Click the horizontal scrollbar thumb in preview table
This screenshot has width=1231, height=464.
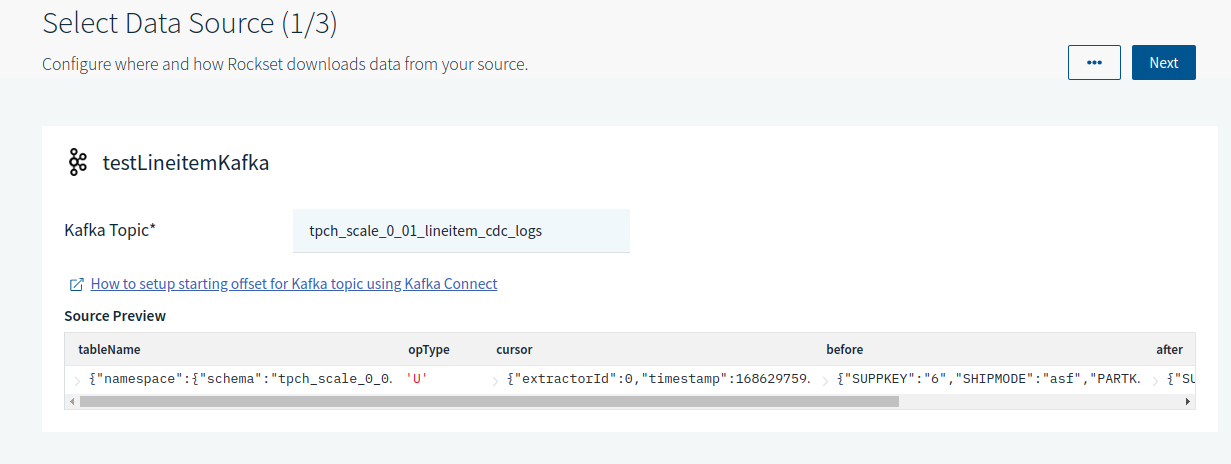point(489,401)
